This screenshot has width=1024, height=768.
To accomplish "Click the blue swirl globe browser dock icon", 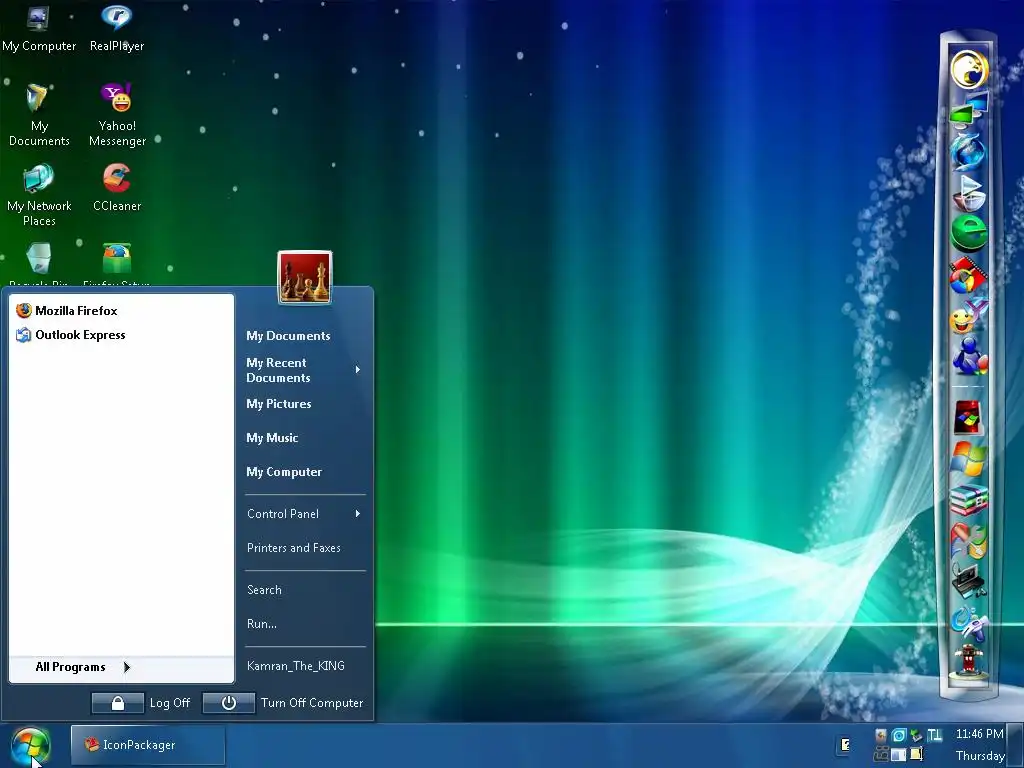I will [x=969, y=152].
